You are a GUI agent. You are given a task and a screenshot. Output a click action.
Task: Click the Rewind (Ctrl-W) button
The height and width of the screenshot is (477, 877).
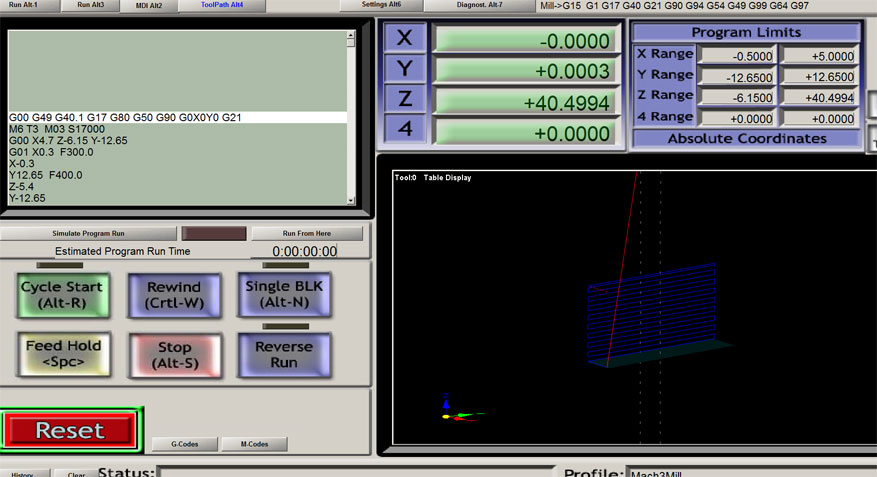coord(174,294)
